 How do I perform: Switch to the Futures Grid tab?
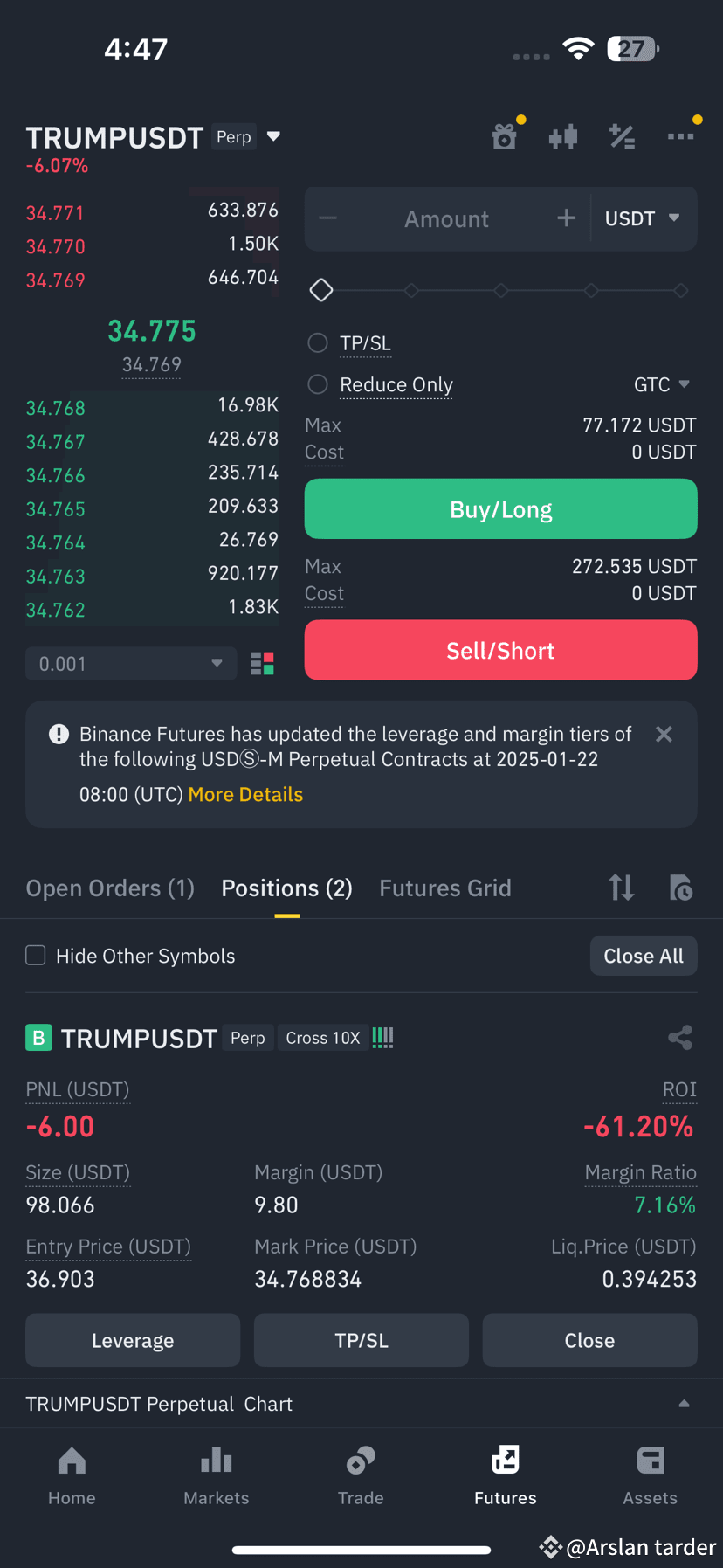(445, 888)
